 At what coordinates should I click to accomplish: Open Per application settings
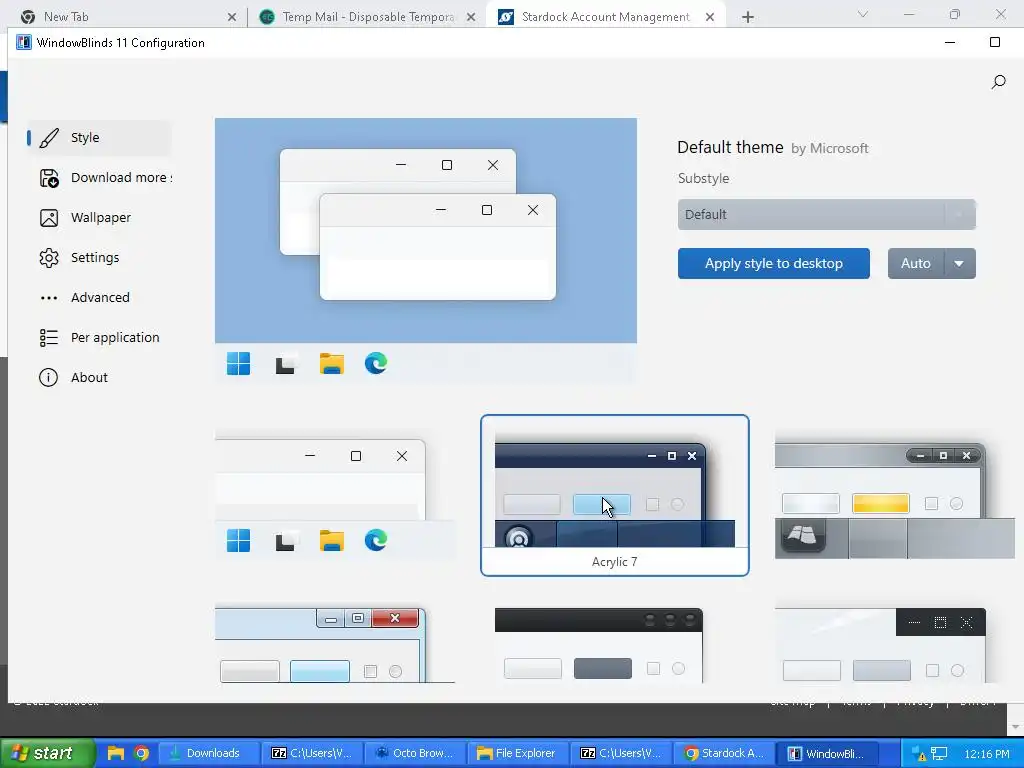(99, 337)
